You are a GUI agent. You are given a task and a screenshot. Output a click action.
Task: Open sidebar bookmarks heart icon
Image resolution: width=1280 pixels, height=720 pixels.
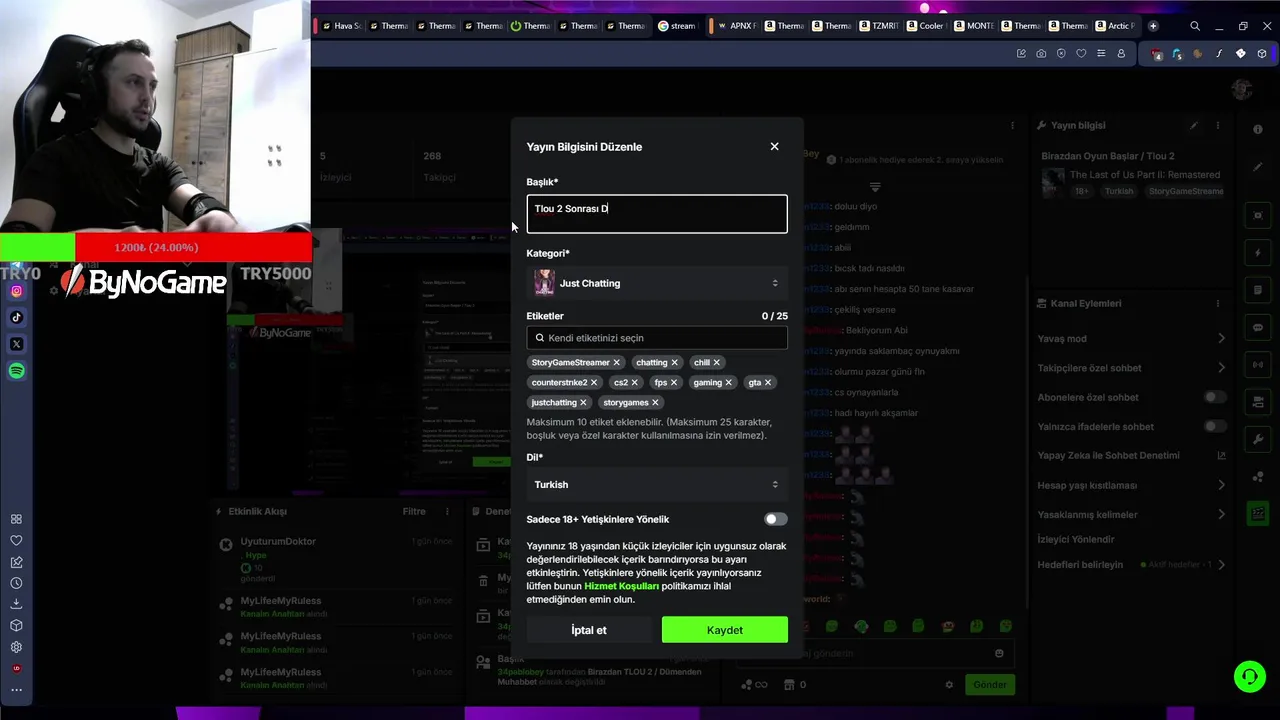click(x=16, y=541)
